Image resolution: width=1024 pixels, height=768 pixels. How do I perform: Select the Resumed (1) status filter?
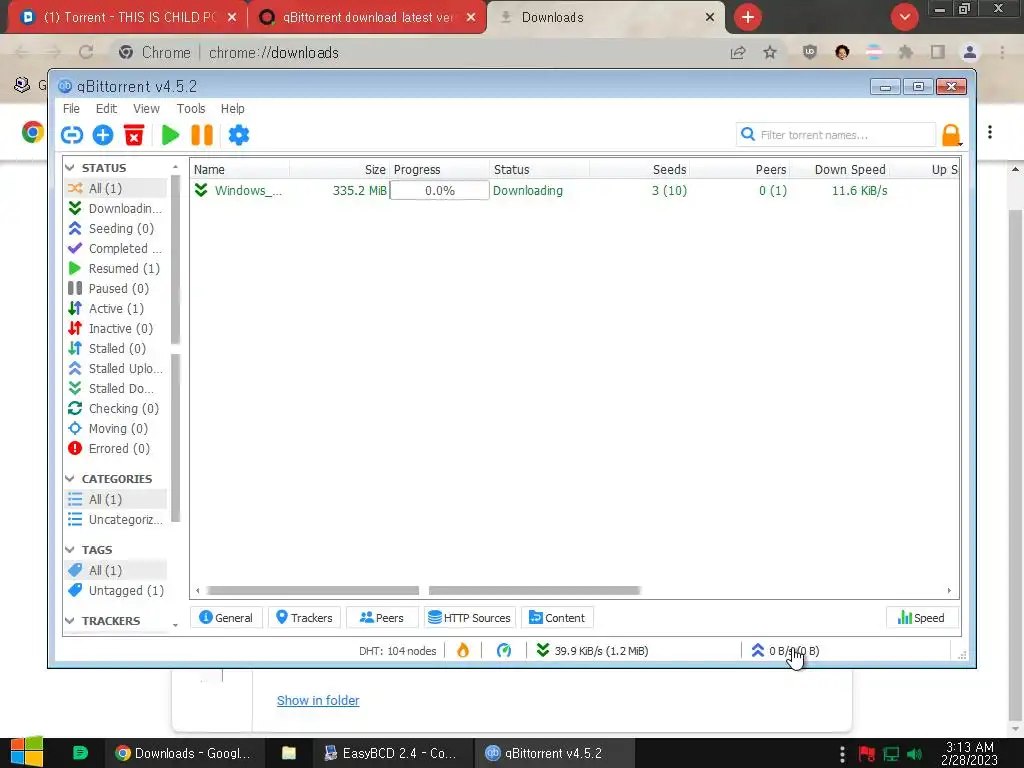point(116,268)
